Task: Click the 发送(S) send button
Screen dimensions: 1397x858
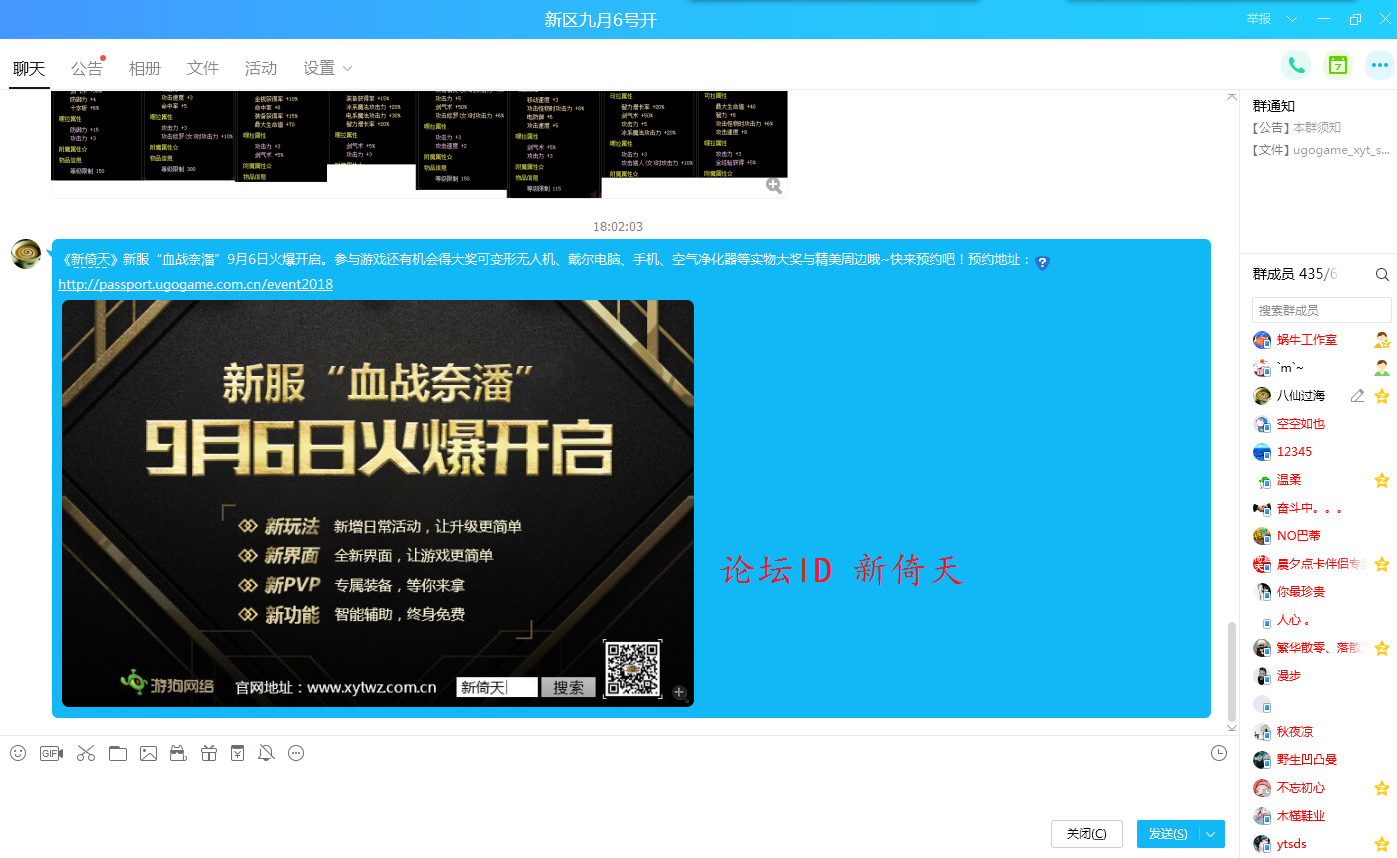Action: tap(1168, 834)
